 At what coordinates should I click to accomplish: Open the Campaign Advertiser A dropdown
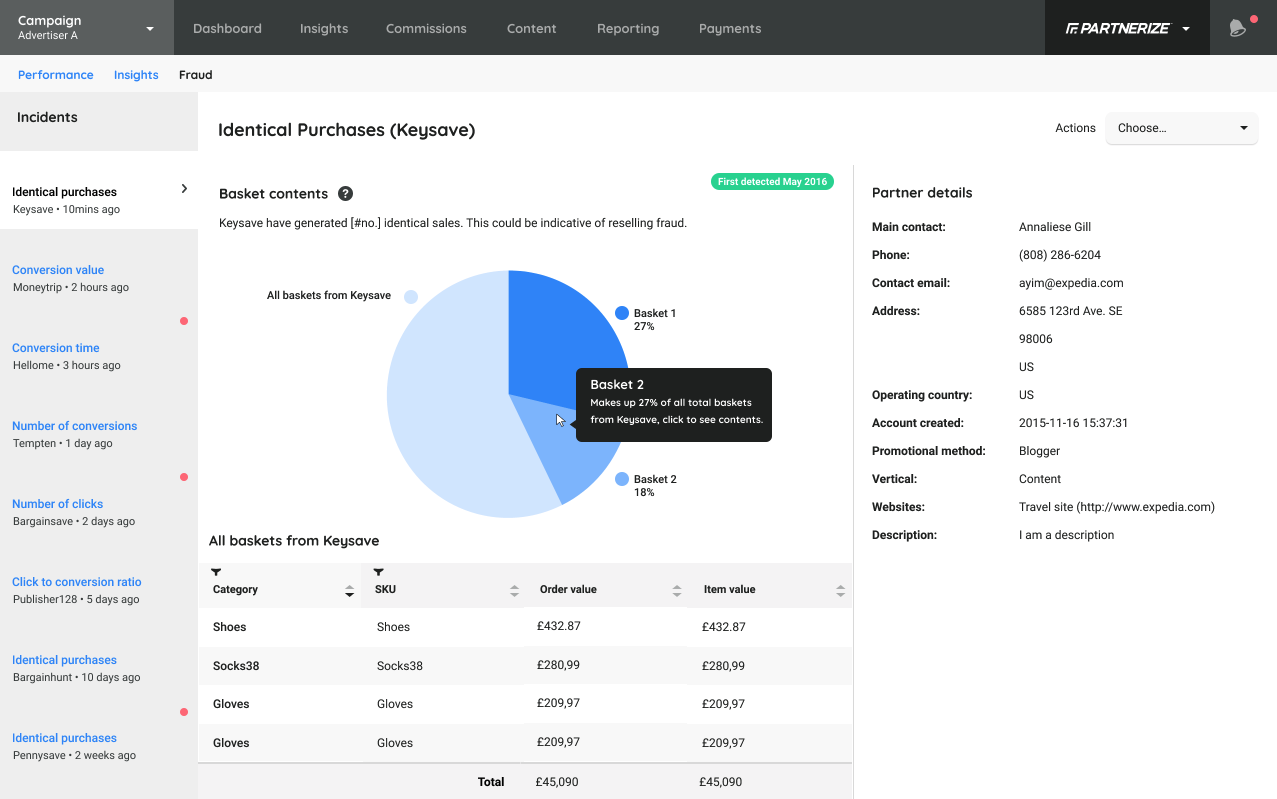(86, 28)
